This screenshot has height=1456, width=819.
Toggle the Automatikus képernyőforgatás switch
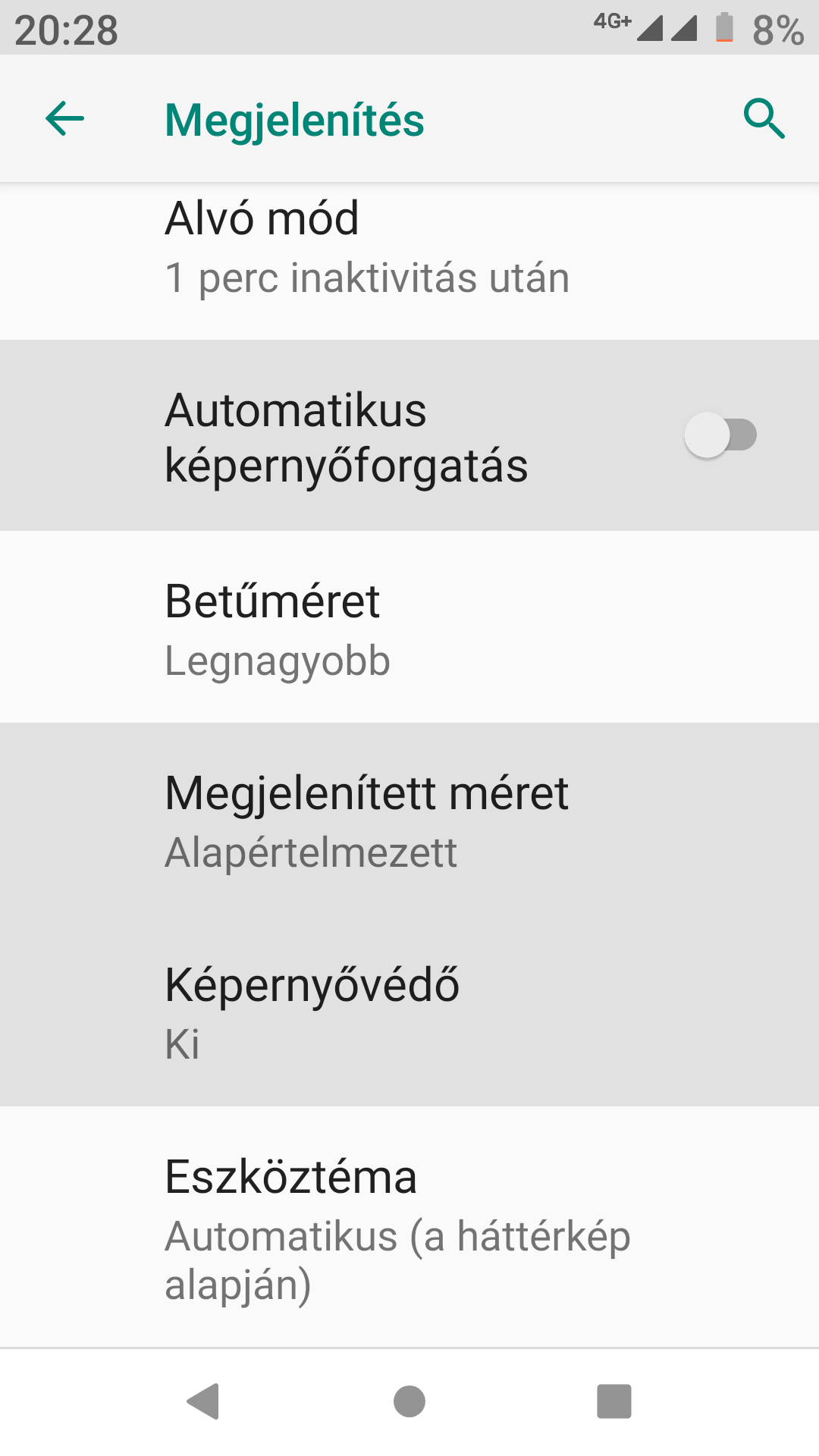[x=720, y=435]
